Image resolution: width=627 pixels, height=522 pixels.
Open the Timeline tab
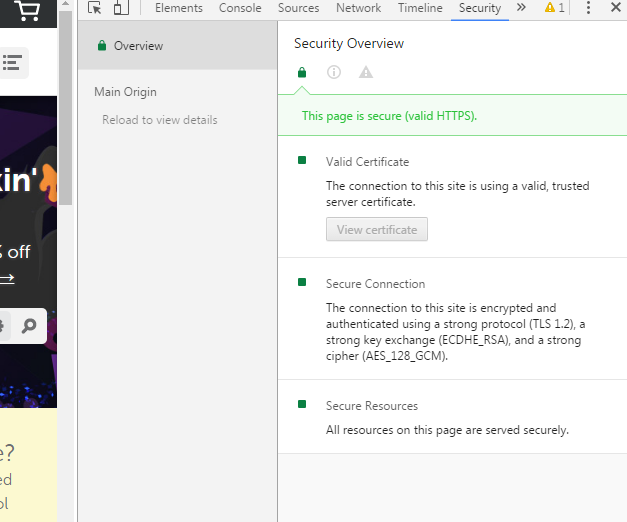click(420, 8)
